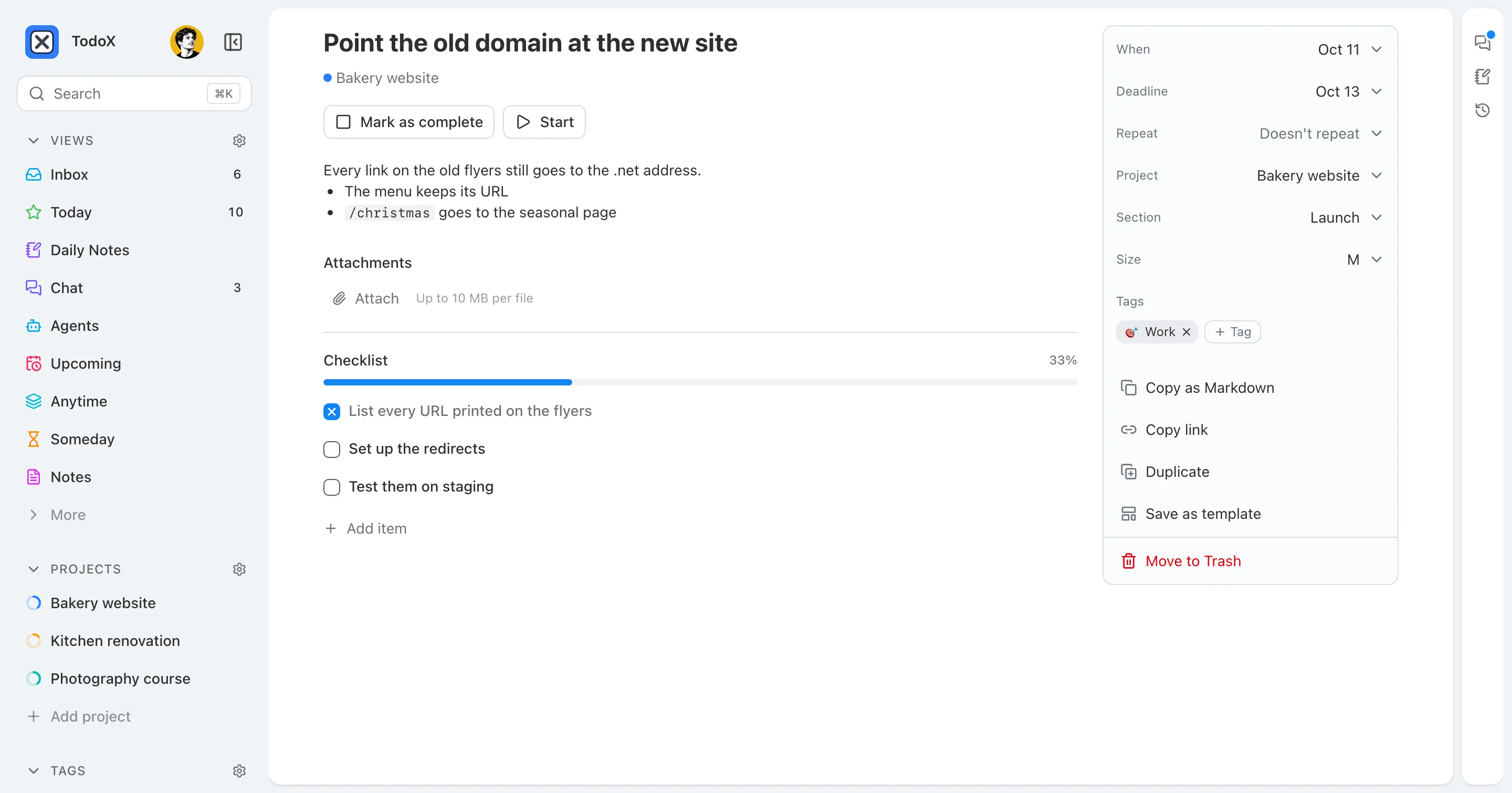Screen dimensions: 1512x793
Task: Open the Section Launch dropdown
Action: point(1346,218)
